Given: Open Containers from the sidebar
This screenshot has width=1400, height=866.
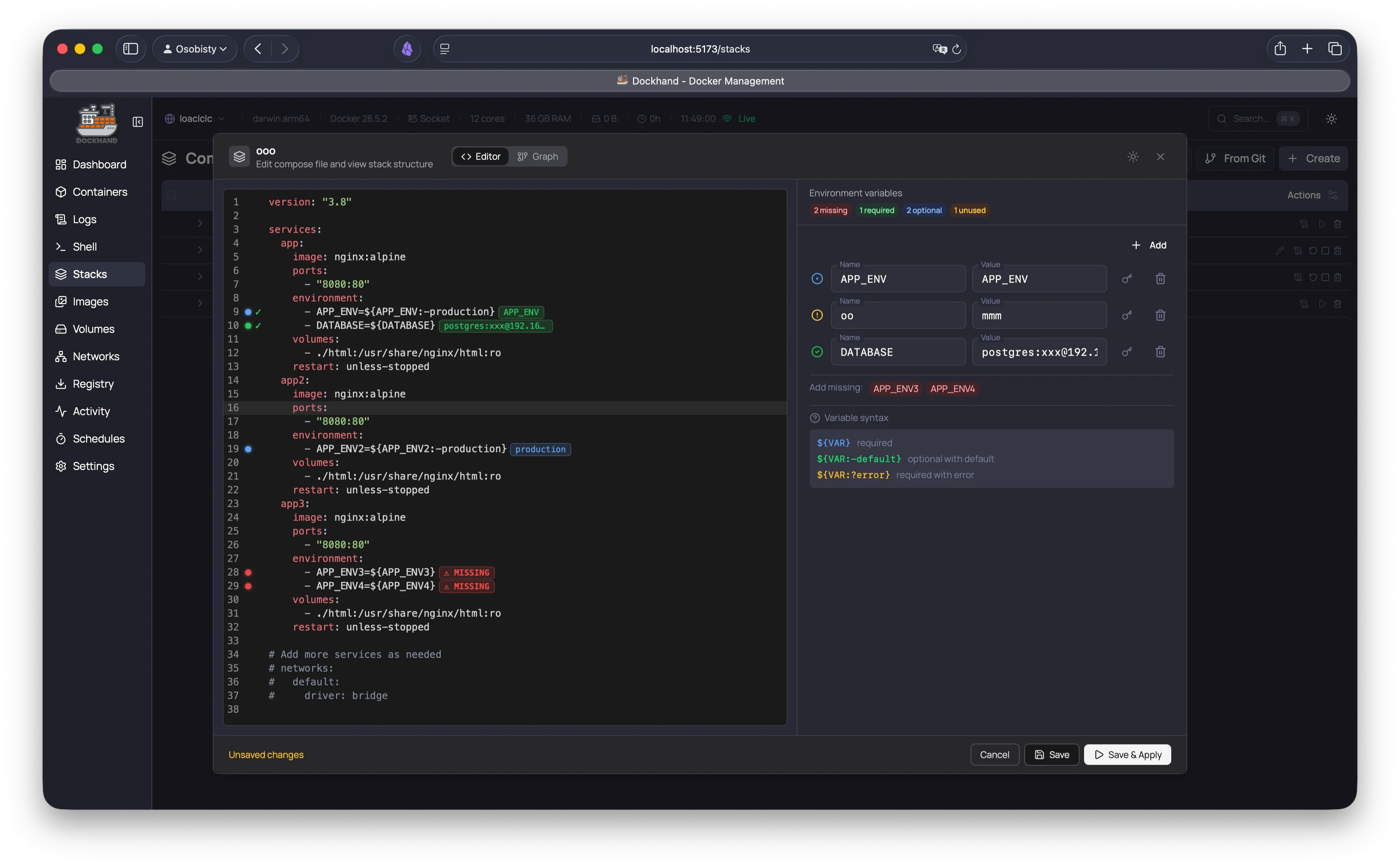Looking at the screenshot, I should pos(100,192).
